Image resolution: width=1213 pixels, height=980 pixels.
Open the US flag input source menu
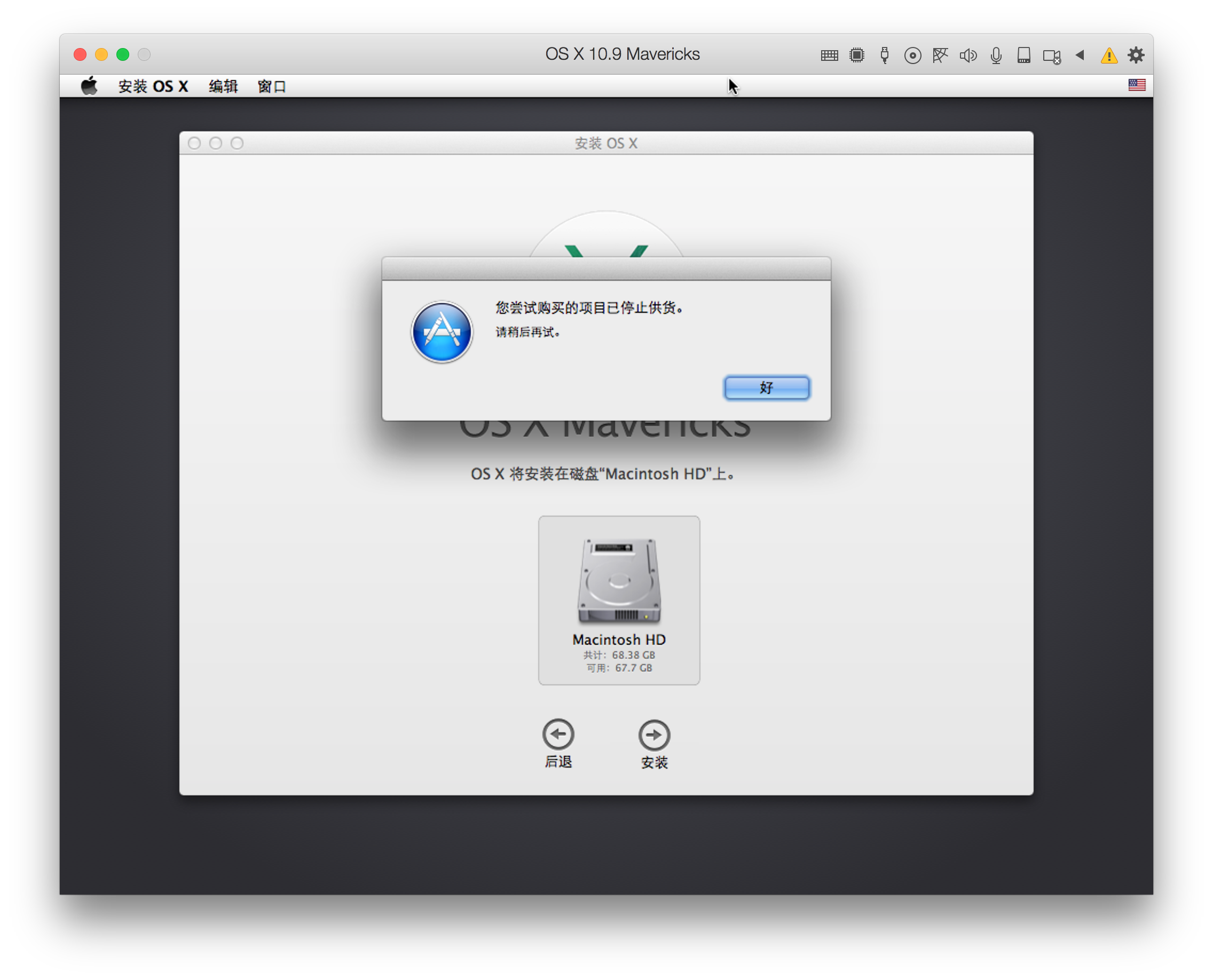pos(1137,85)
